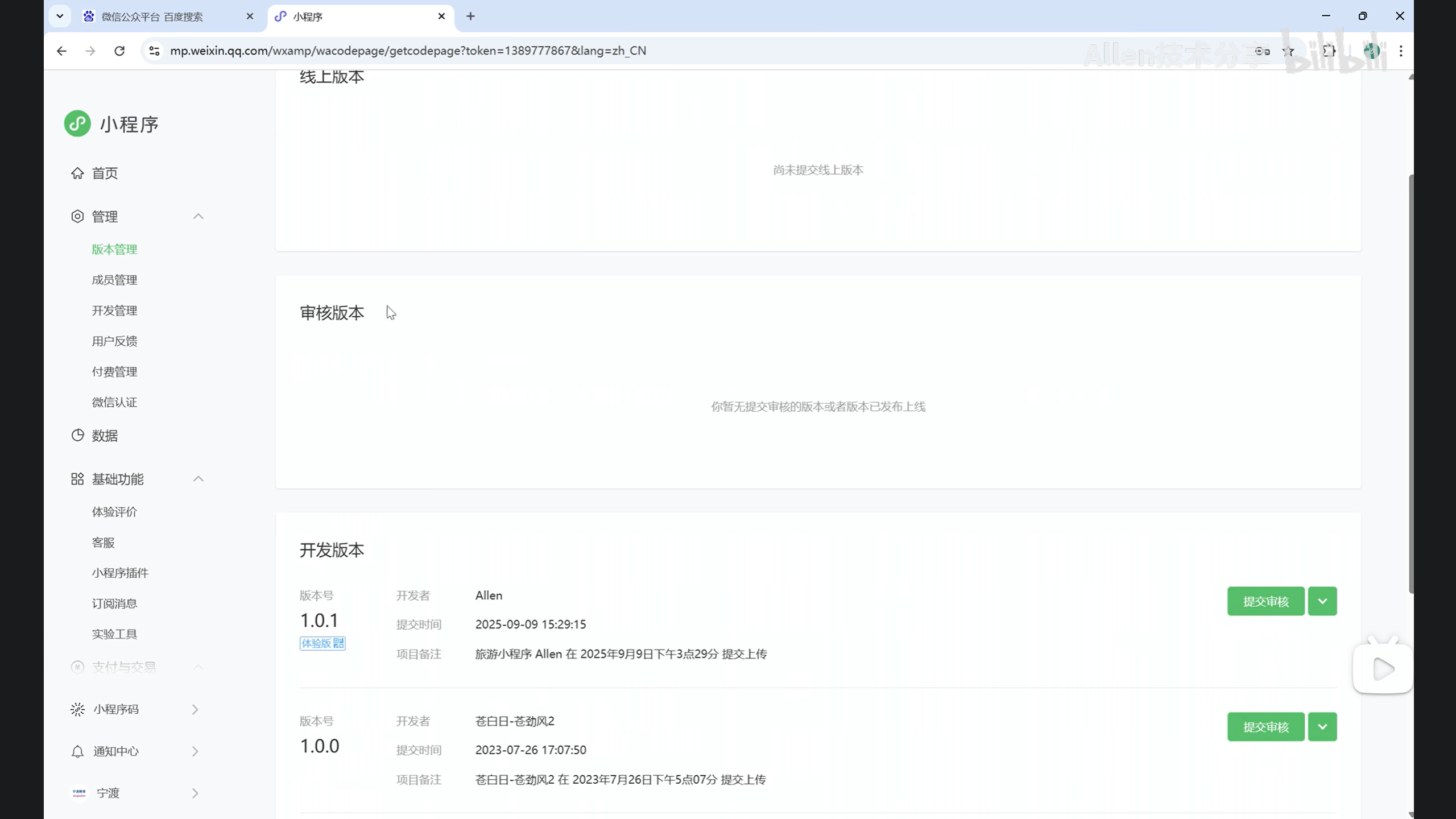Bookmark this page with star icon

[1288, 51]
